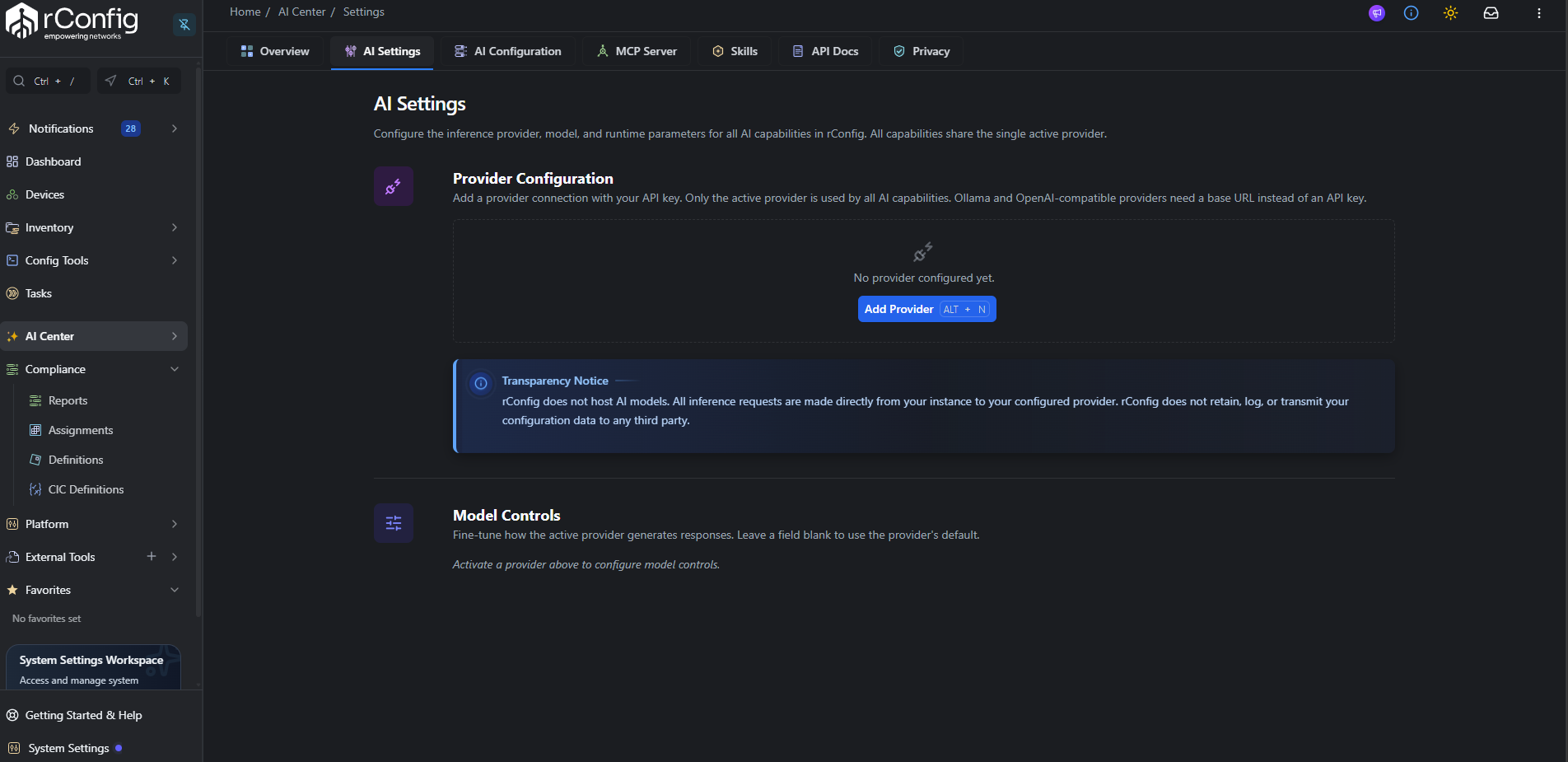This screenshot has width=1568, height=762.
Task: Click the Definitions icon under Compliance
Action: (x=35, y=460)
